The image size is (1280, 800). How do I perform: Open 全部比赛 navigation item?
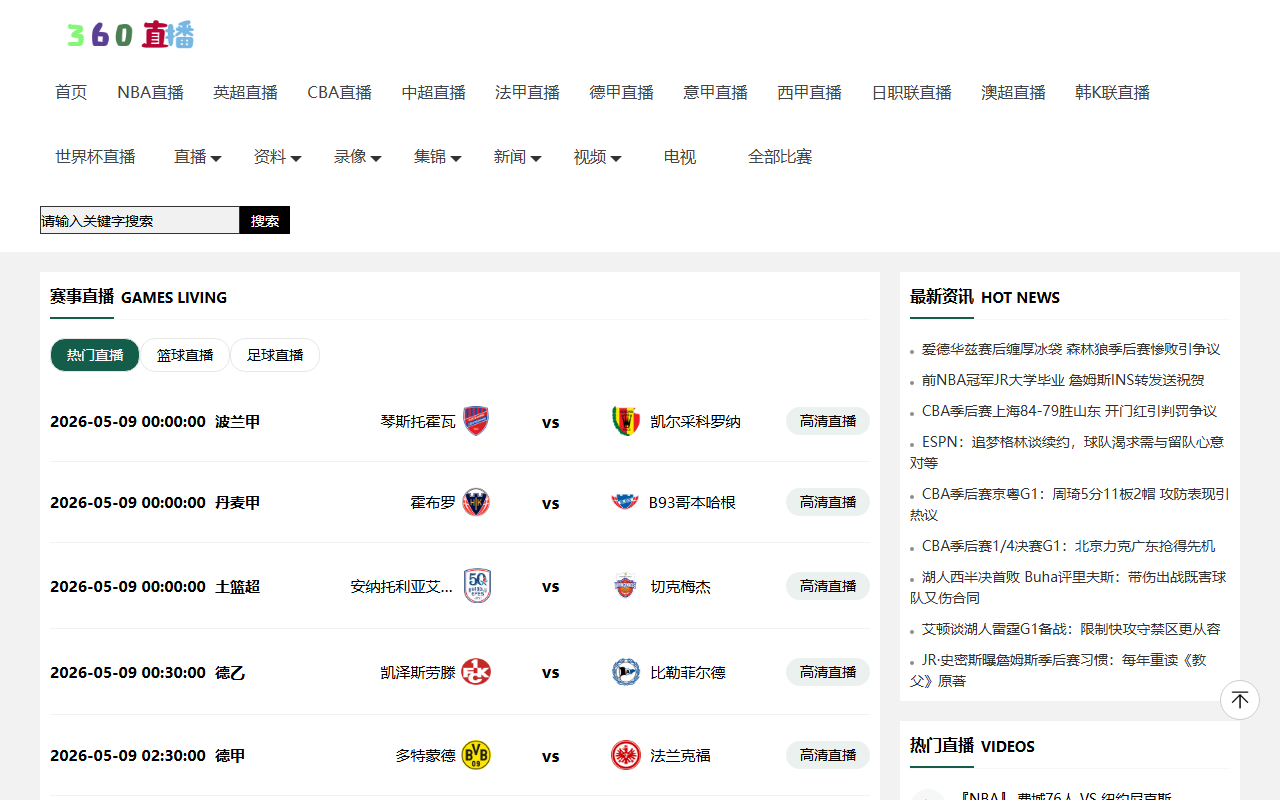point(780,157)
